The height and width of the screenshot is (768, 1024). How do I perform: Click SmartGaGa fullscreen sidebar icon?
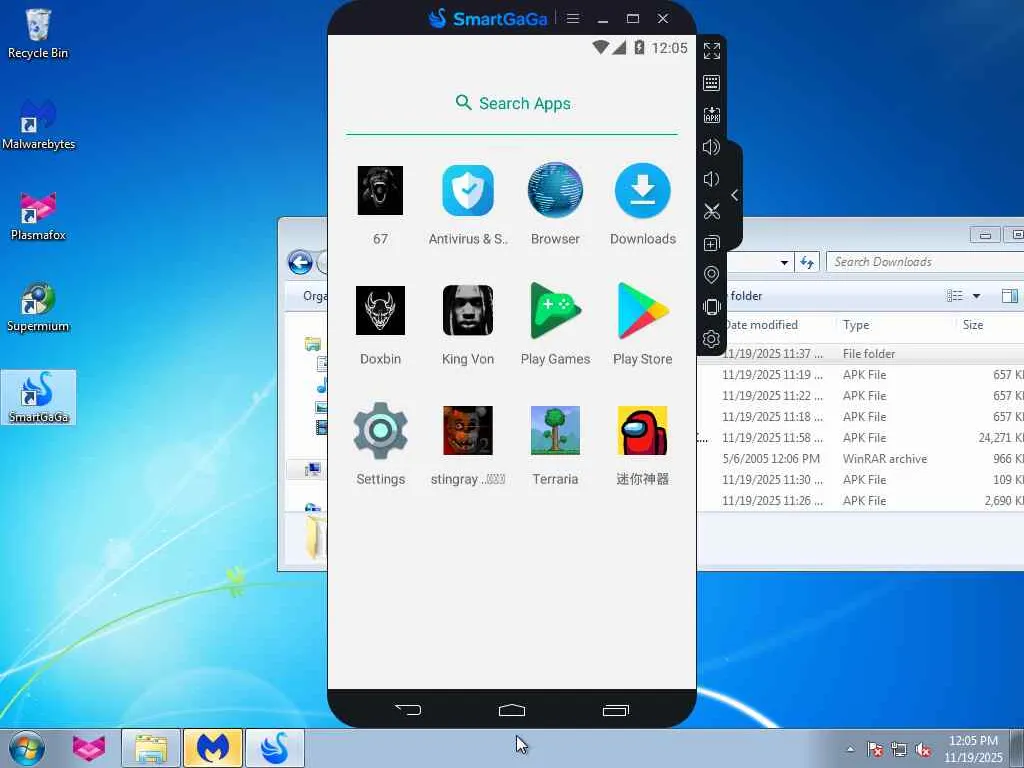[x=712, y=51]
